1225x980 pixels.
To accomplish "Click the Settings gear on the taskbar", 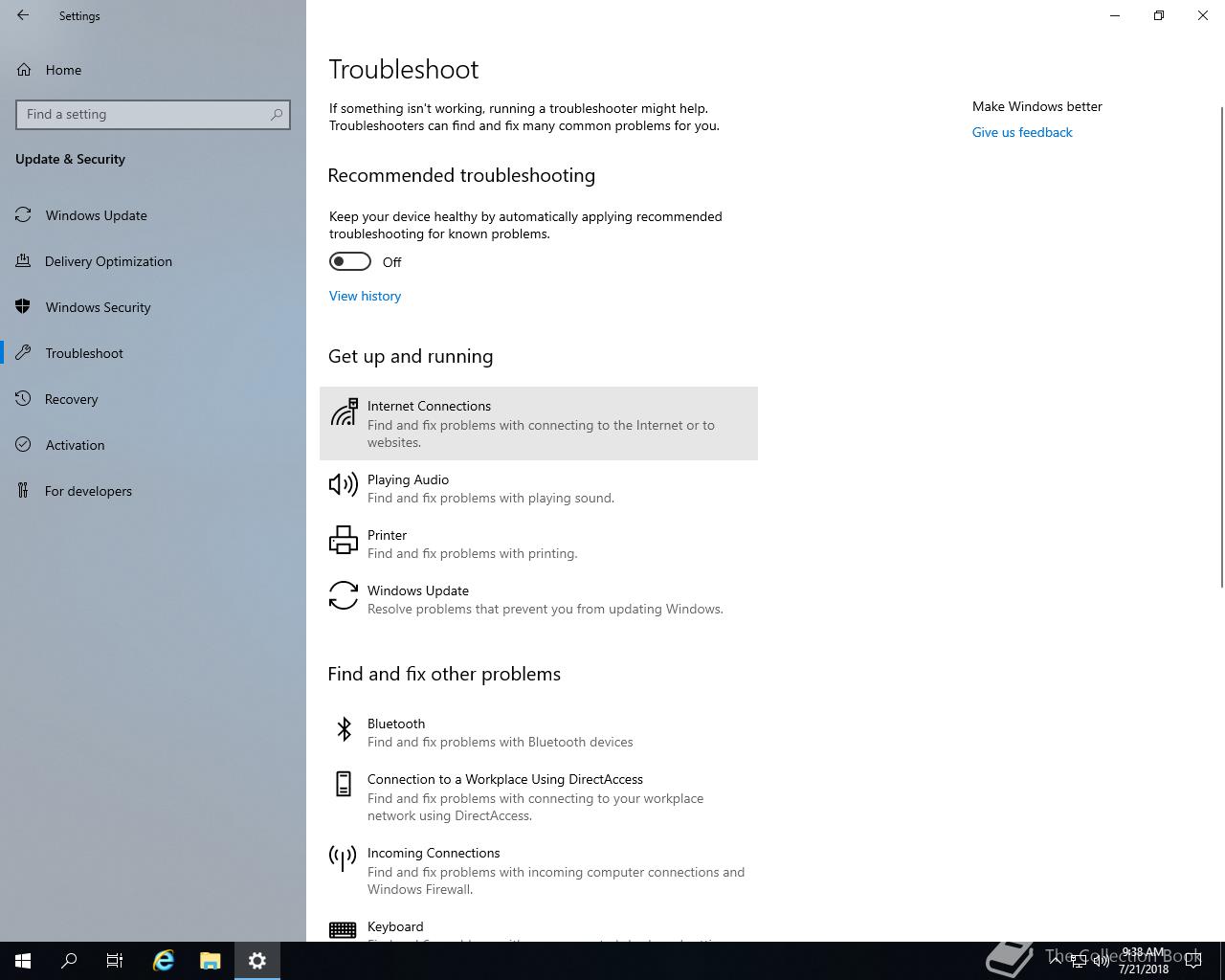I will coord(257,961).
